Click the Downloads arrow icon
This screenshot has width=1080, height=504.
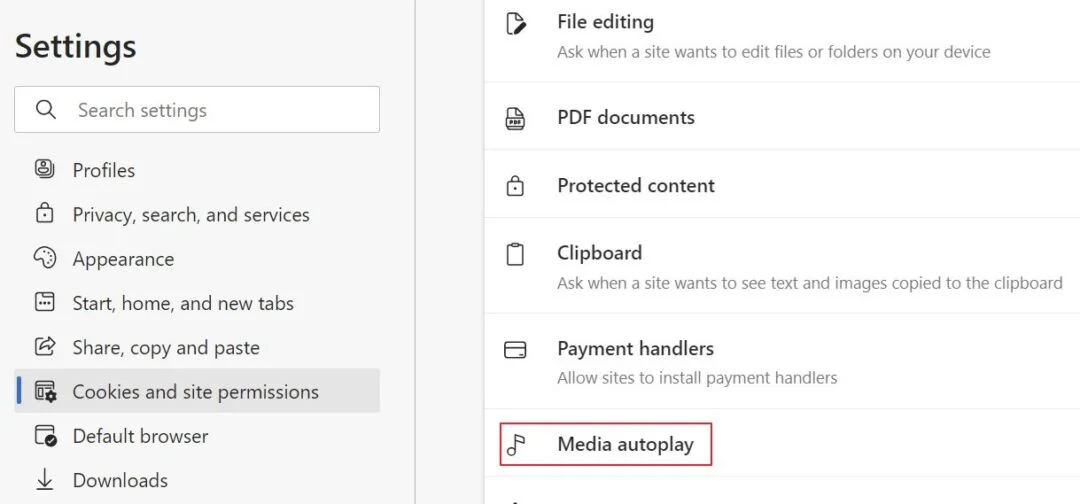[45, 480]
